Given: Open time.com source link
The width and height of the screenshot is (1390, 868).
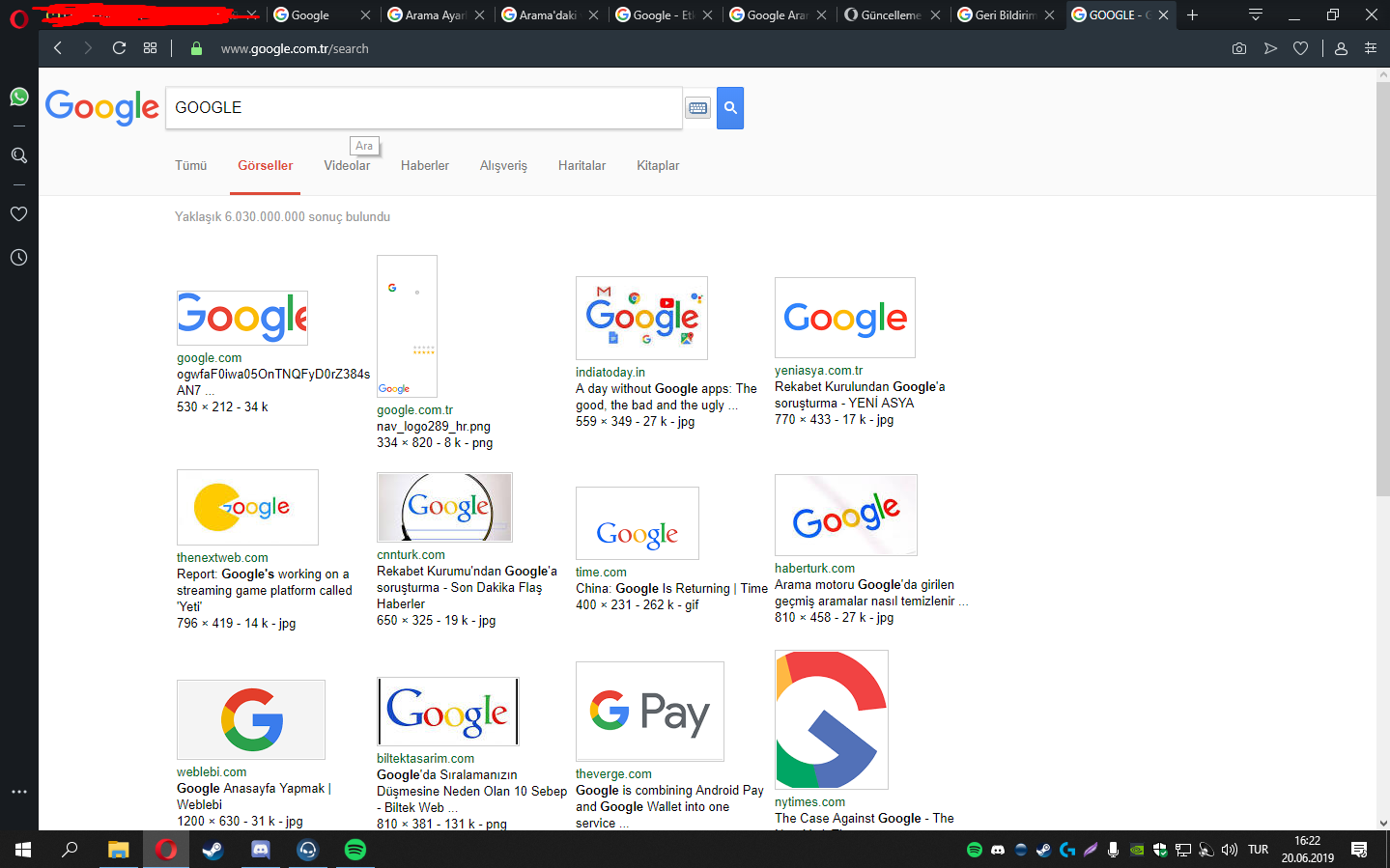Looking at the screenshot, I should click(601, 573).
